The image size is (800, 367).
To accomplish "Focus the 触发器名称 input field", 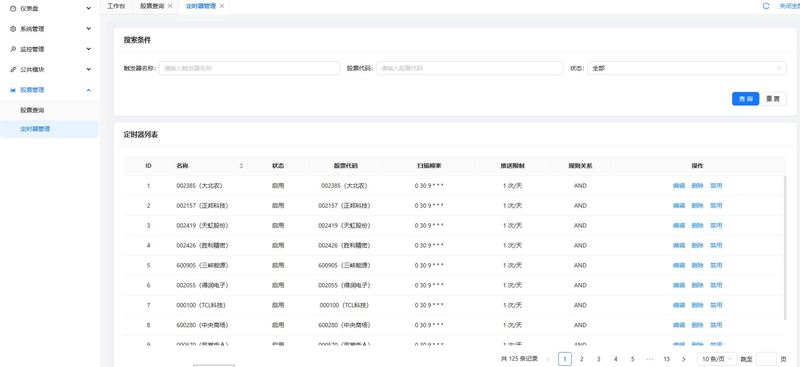I will pos(249,68).
